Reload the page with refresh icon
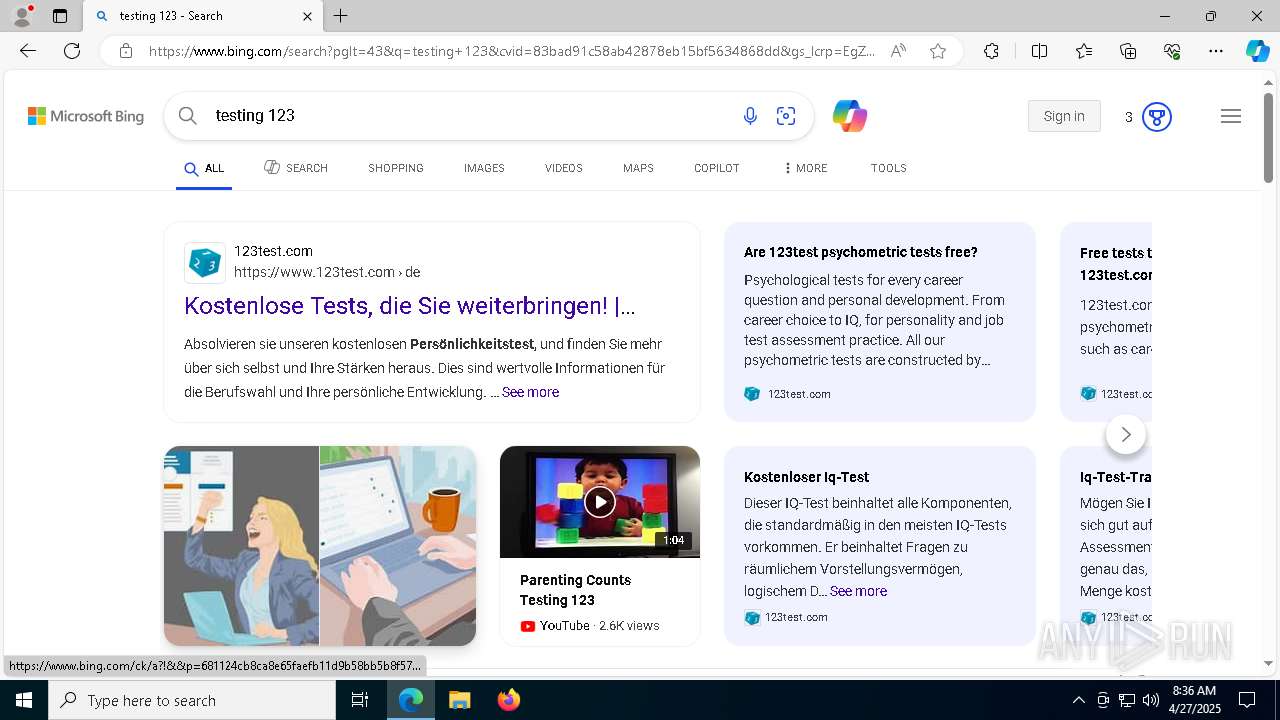The width and height of the screenshot is (1280, 720). [x=72, y=51]
